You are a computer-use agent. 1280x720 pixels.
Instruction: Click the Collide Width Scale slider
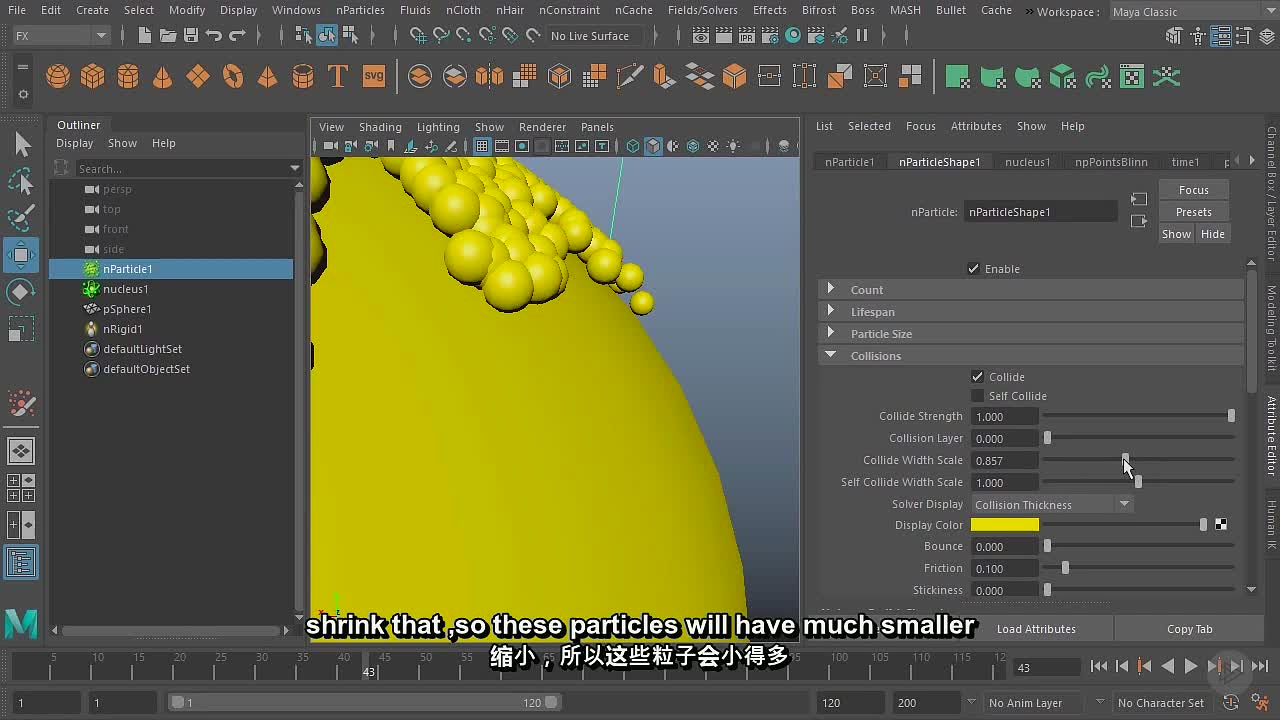click(1138, 460)
